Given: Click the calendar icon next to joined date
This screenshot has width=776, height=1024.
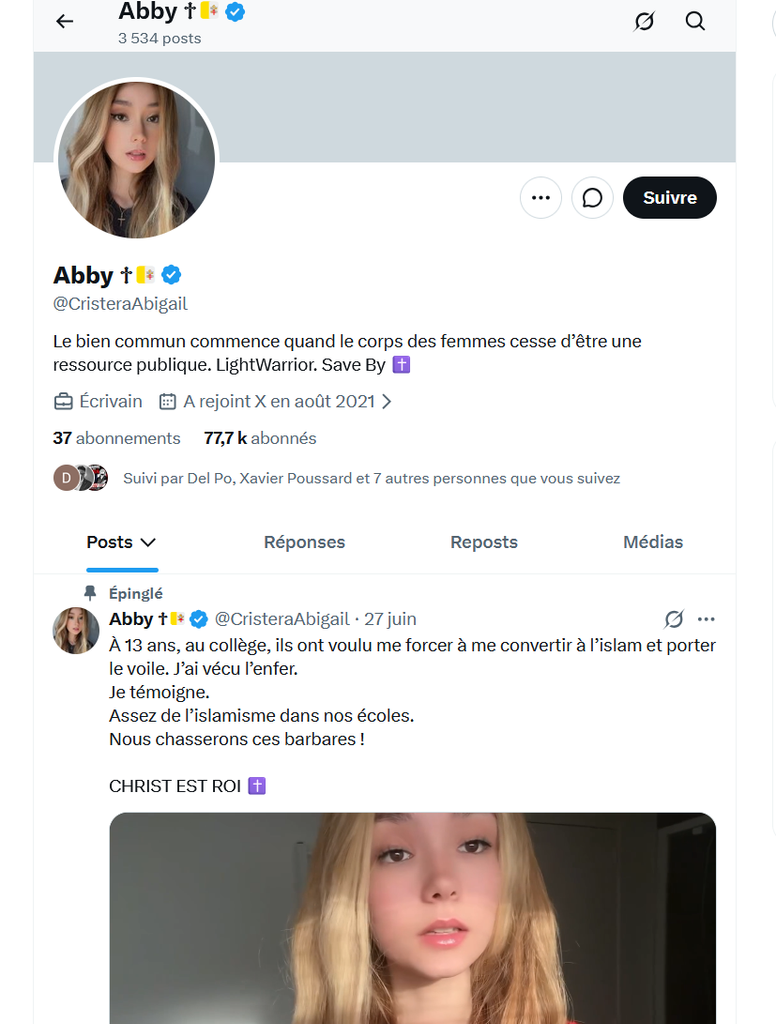Looking at the screenshot, I should pos(167,402).
